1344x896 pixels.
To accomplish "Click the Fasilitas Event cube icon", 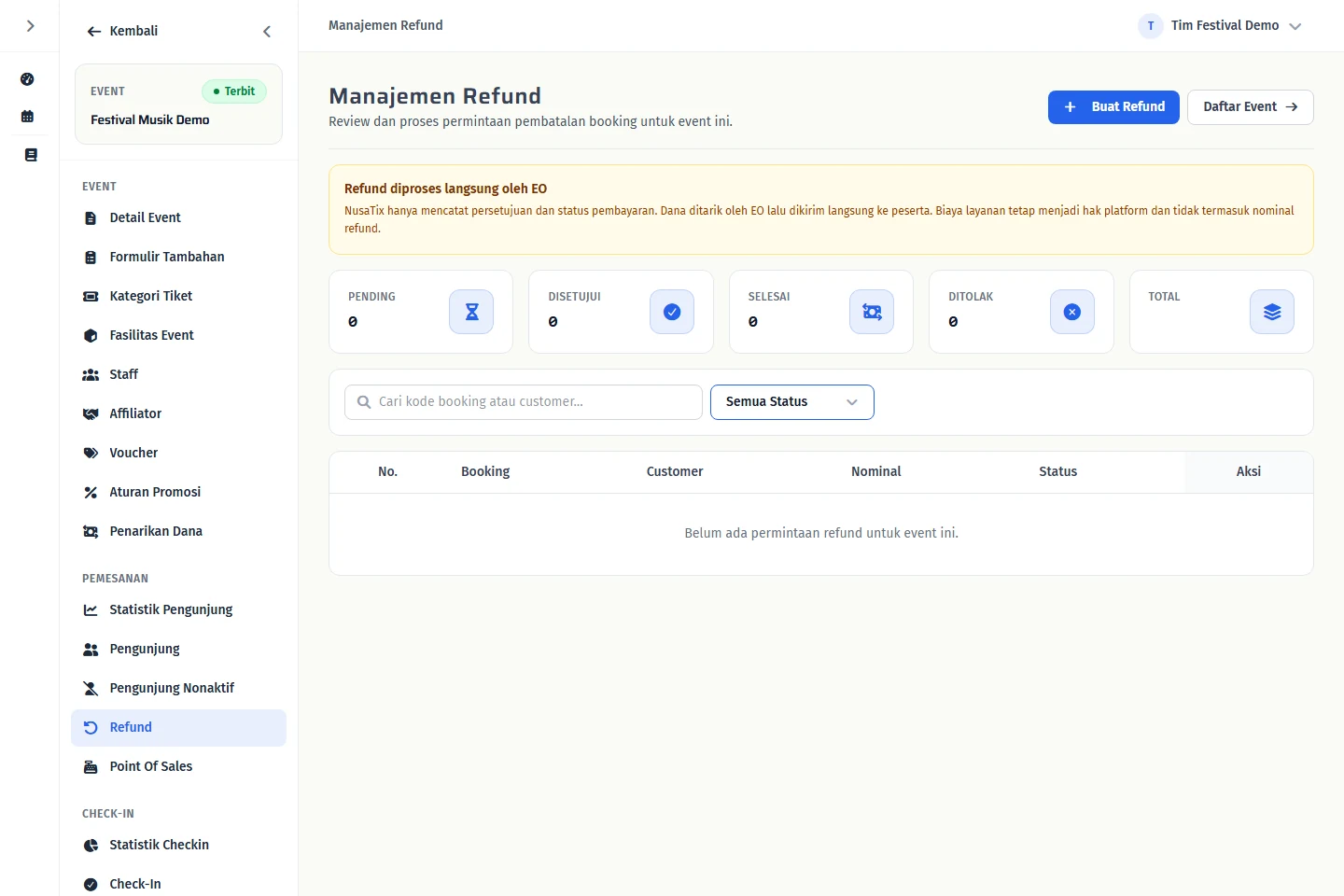I will click(x=91, y=336).
